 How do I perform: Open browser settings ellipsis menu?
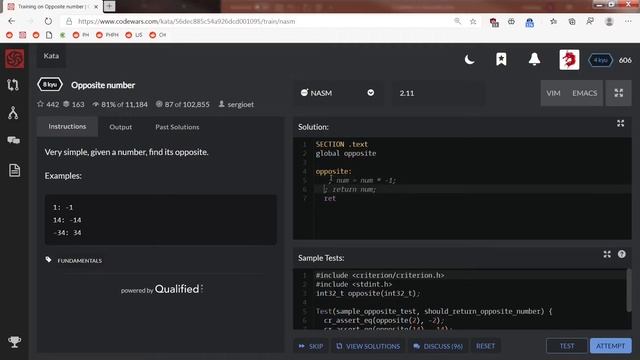pos(628,21)
